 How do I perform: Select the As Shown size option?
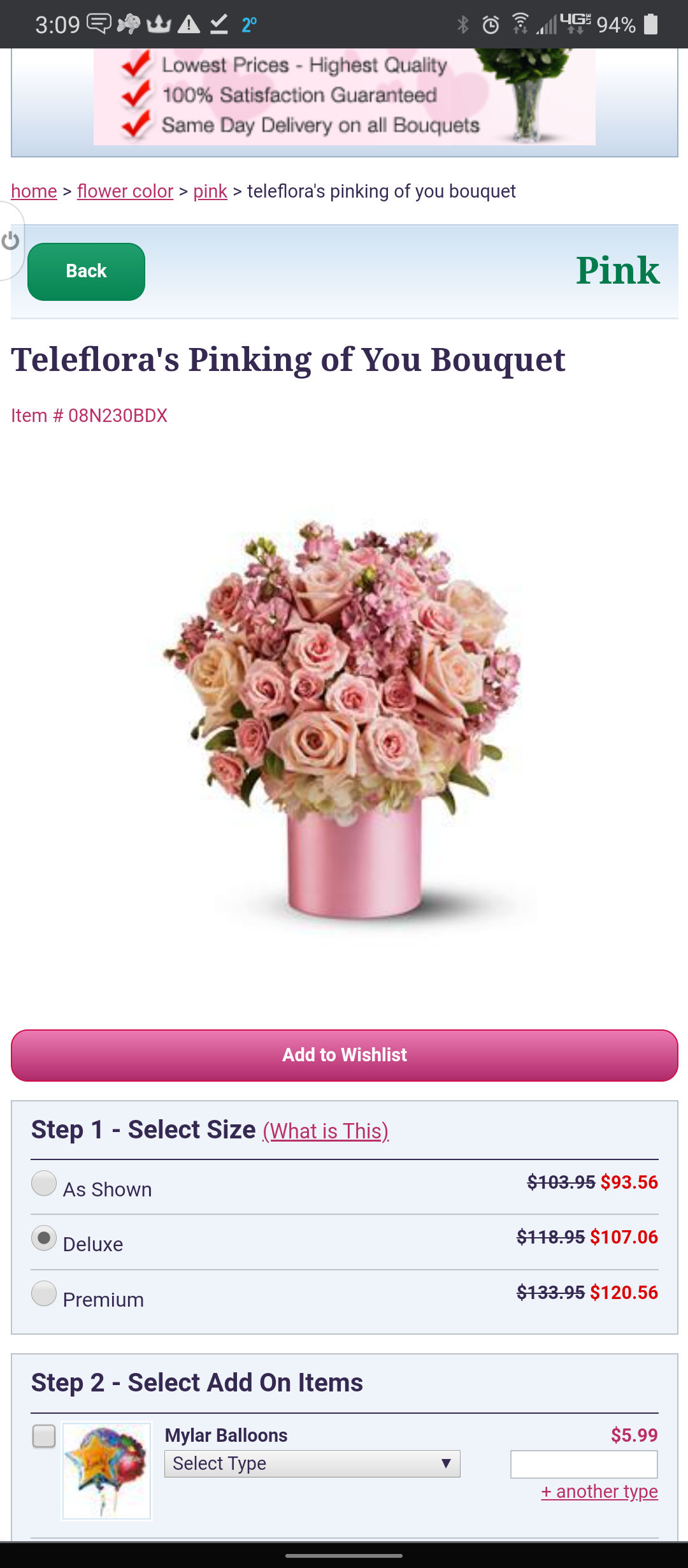(44, 1184)
